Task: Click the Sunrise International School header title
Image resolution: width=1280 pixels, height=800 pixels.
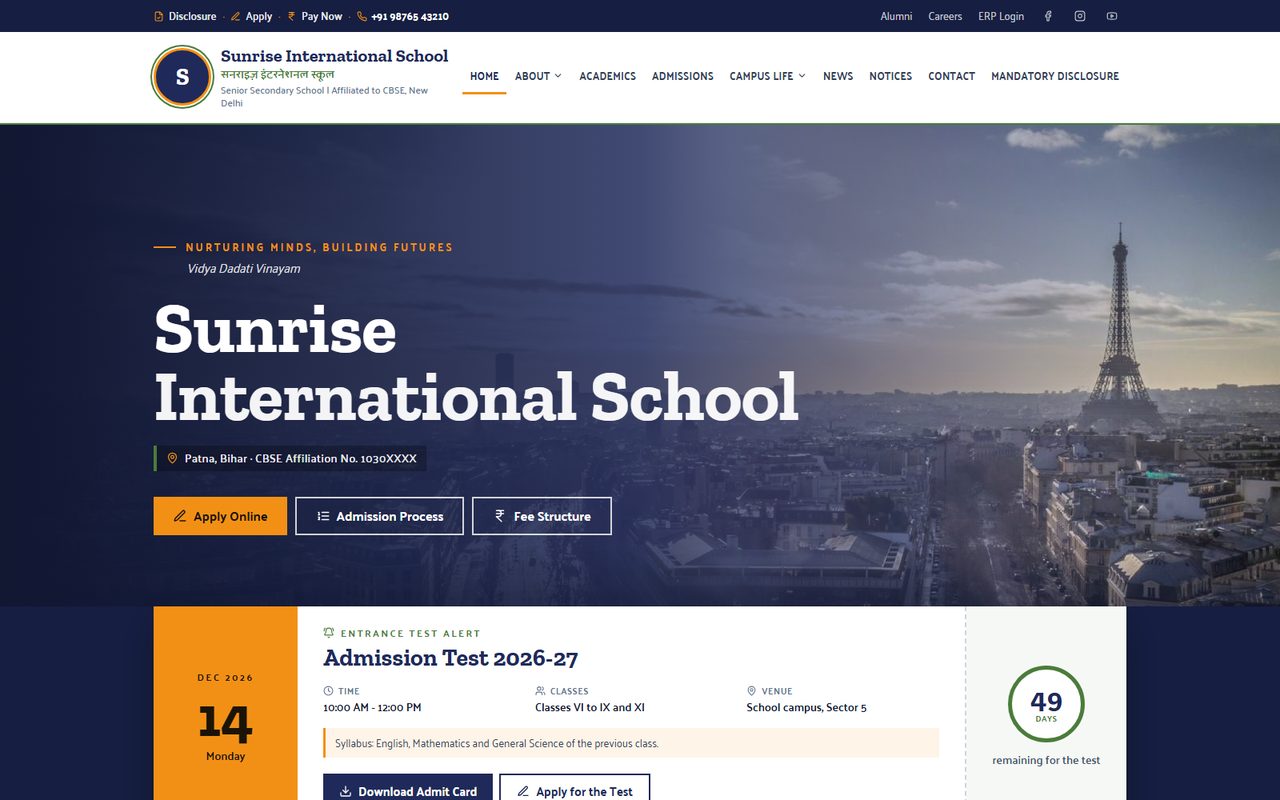Action: click(334, 56)
